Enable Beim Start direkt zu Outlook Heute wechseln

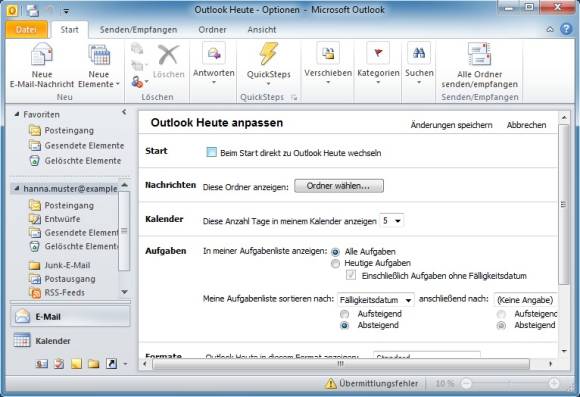[x=212, y=152]
